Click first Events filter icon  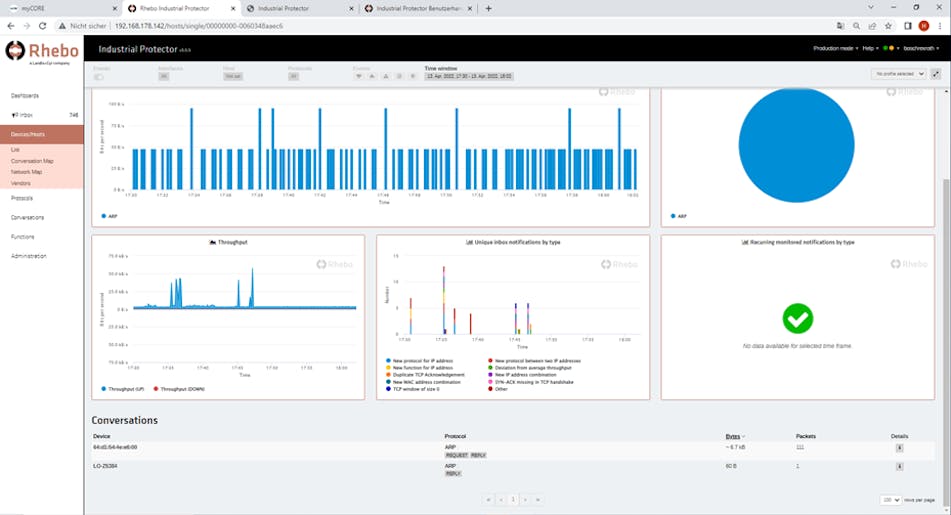point(358,76)
